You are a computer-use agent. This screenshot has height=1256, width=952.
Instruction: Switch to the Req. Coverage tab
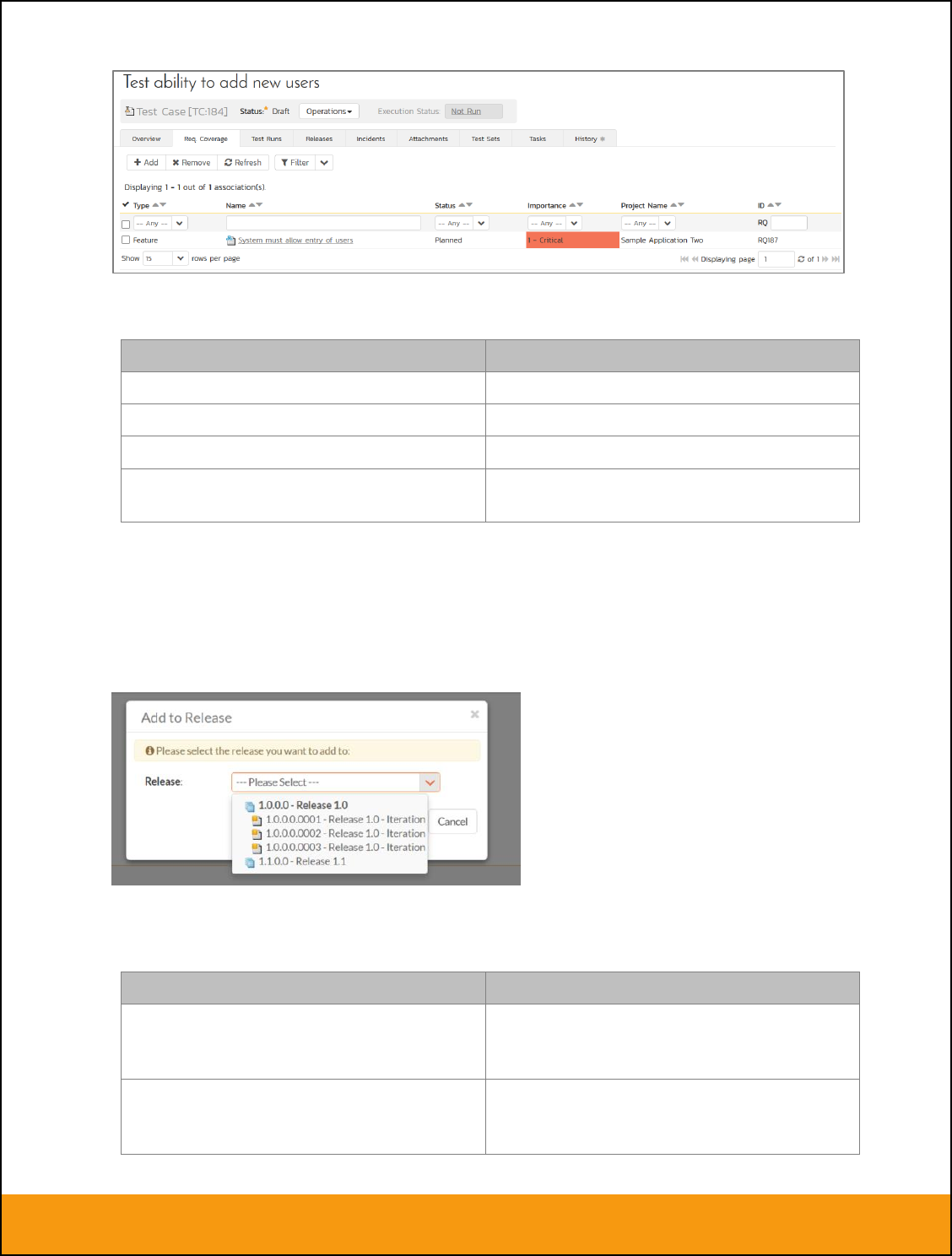pos(206,138)
